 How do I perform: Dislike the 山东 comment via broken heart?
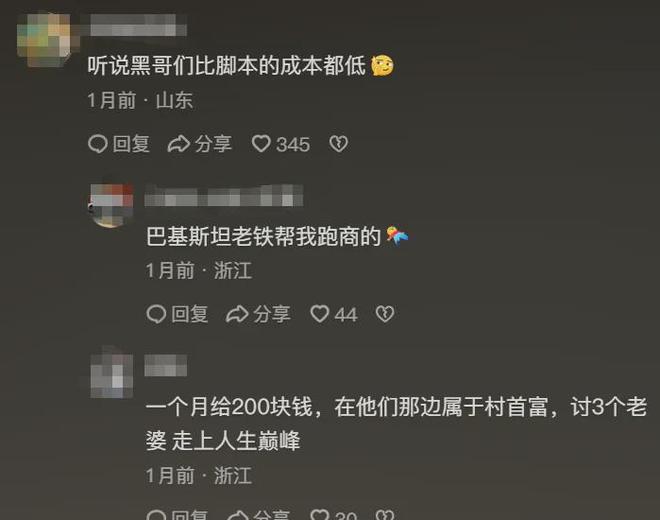coord(338,144)
